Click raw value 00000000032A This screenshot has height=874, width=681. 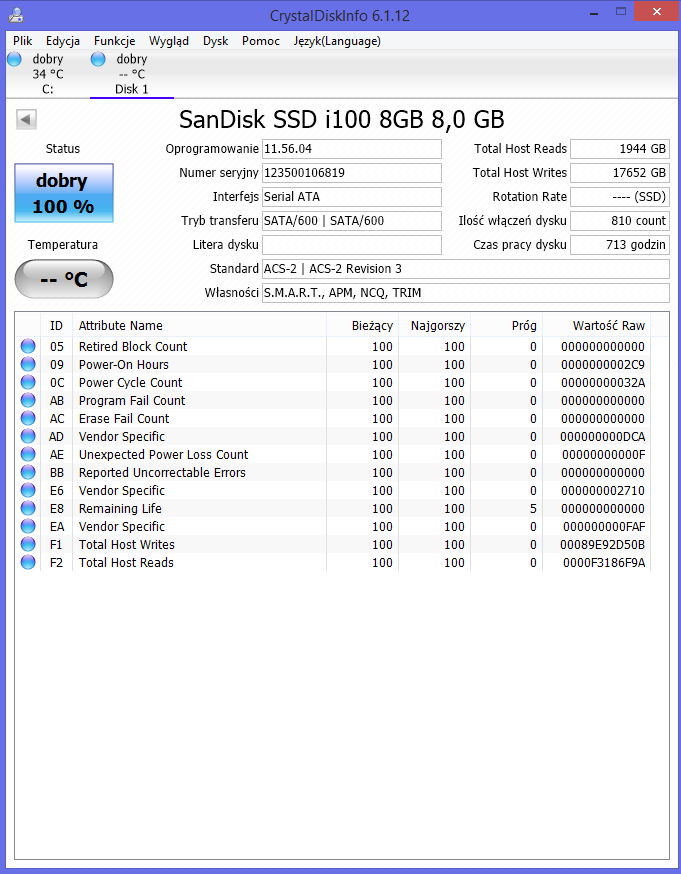tap(603, 382)
